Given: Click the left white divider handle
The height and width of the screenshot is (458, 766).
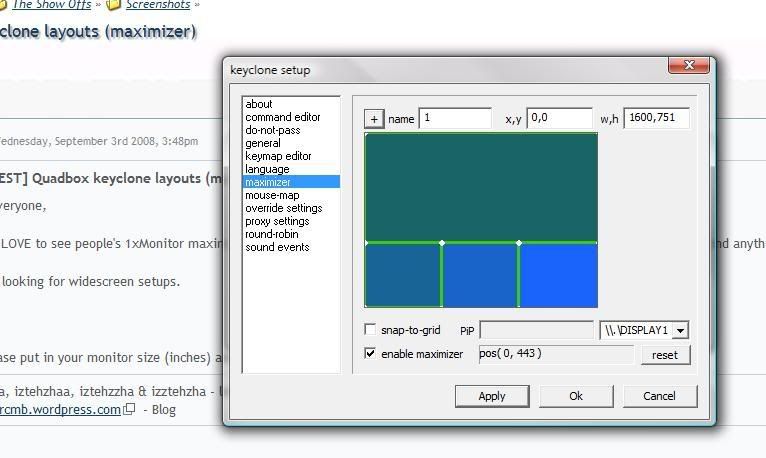Looking at the screenshot, I should (x=442, y=243).
